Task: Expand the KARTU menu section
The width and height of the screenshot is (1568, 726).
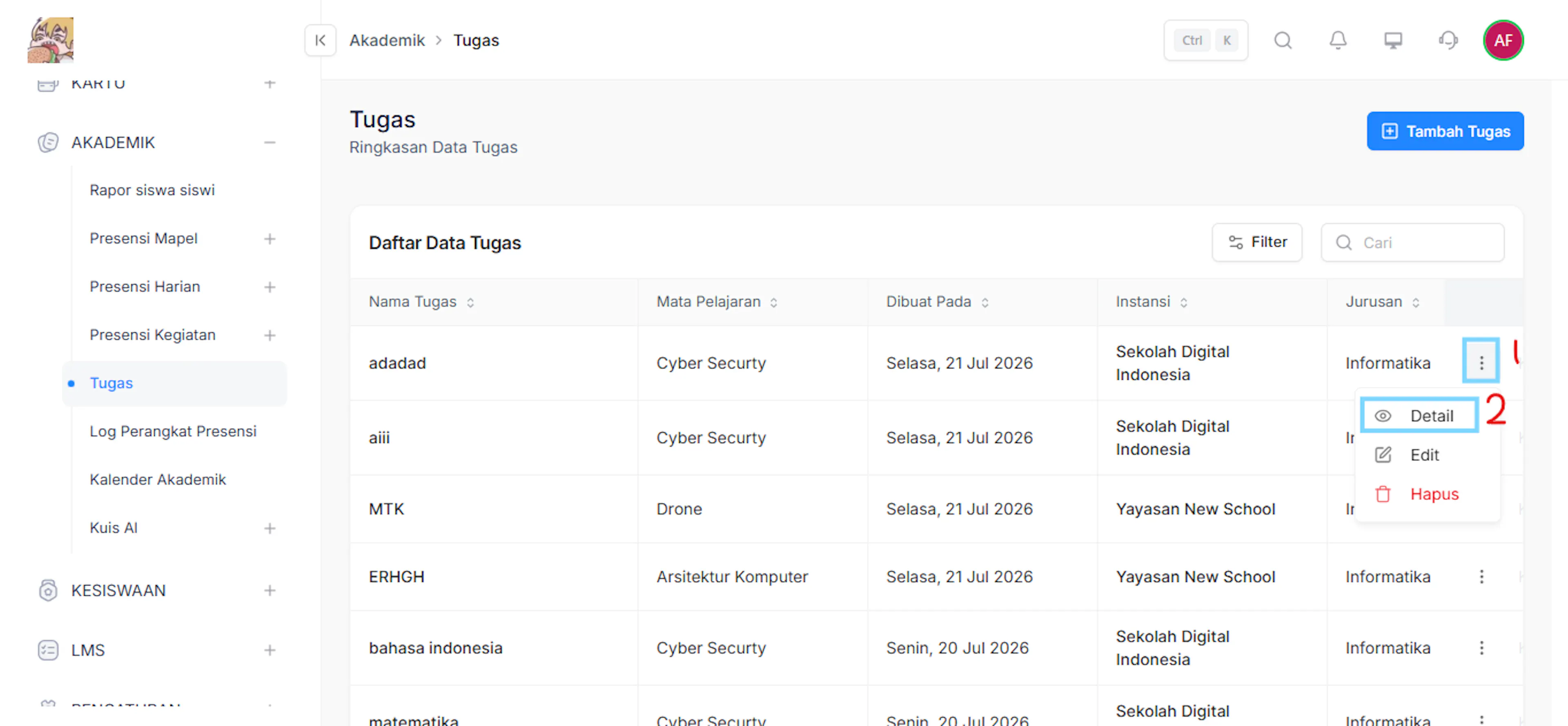Action: (x=269, y=83)
